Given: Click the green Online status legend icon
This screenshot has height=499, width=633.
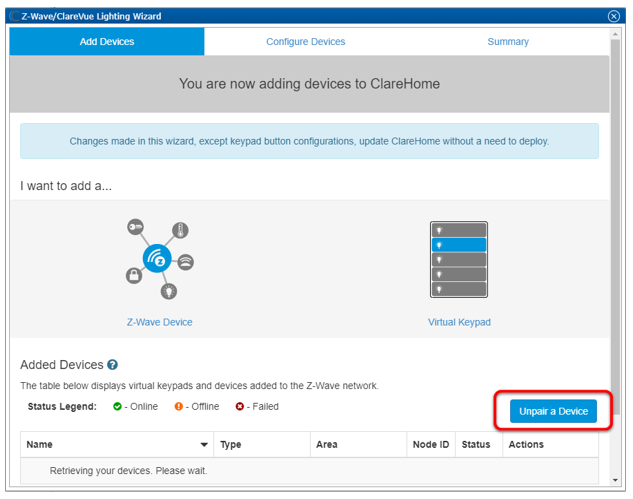Looking at the screenshot, I should pos(117,407).
